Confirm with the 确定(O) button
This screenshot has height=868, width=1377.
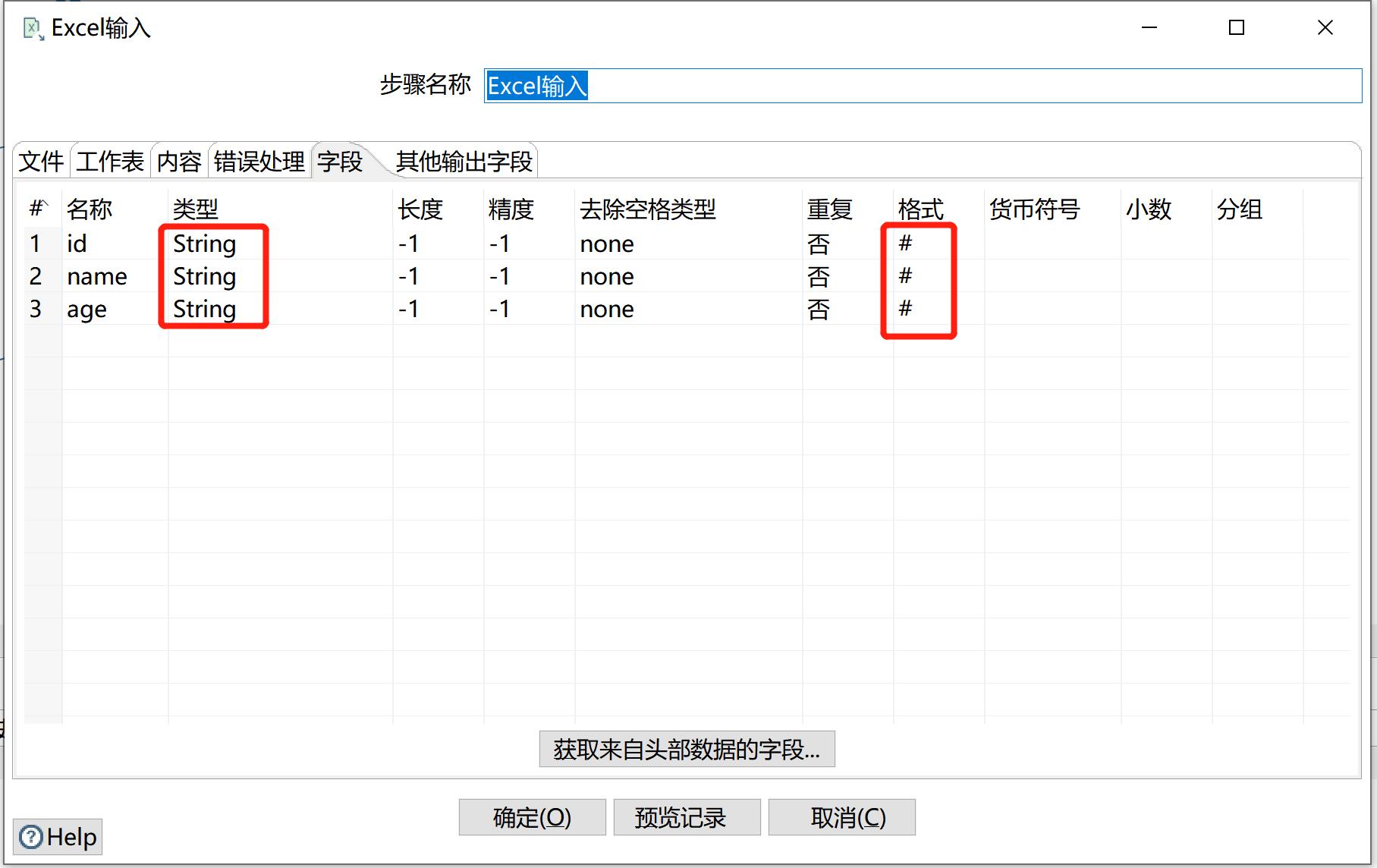coord(532,817)
